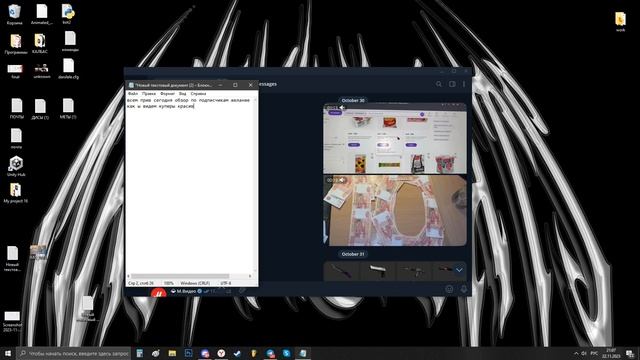640x360 pixels.
Task: Click the October 31 date label
Action: pyautogui.click(x=353, y=254)
